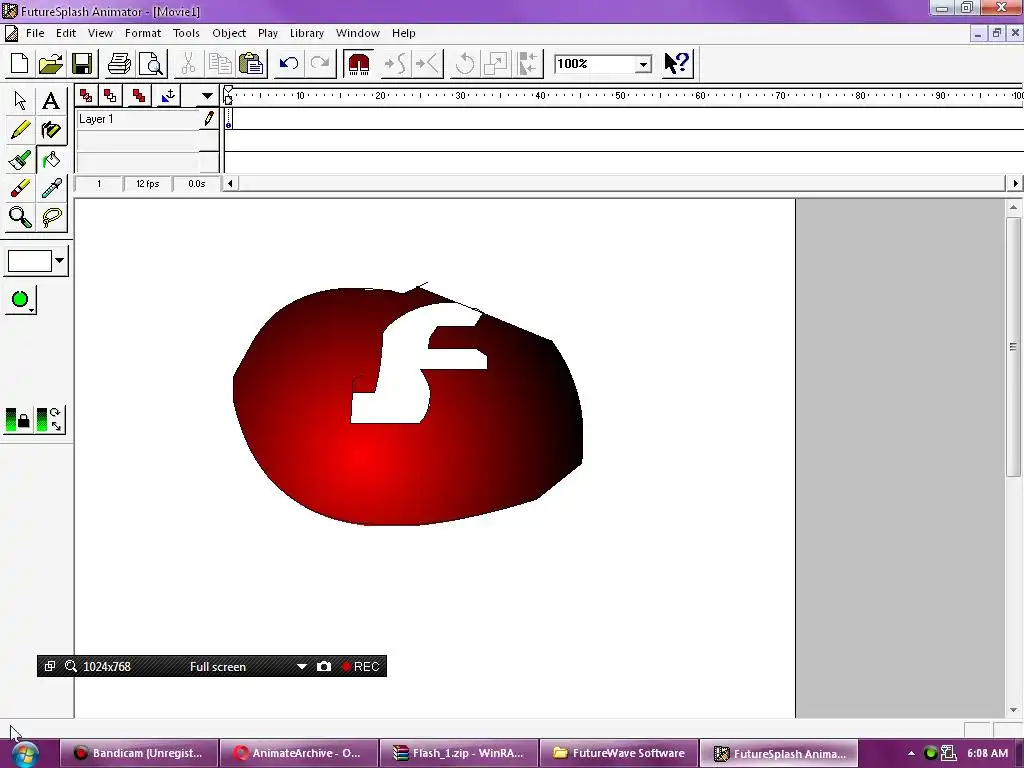Click the Open file folder icon
Screen dimensions: 1024x768
50,63
